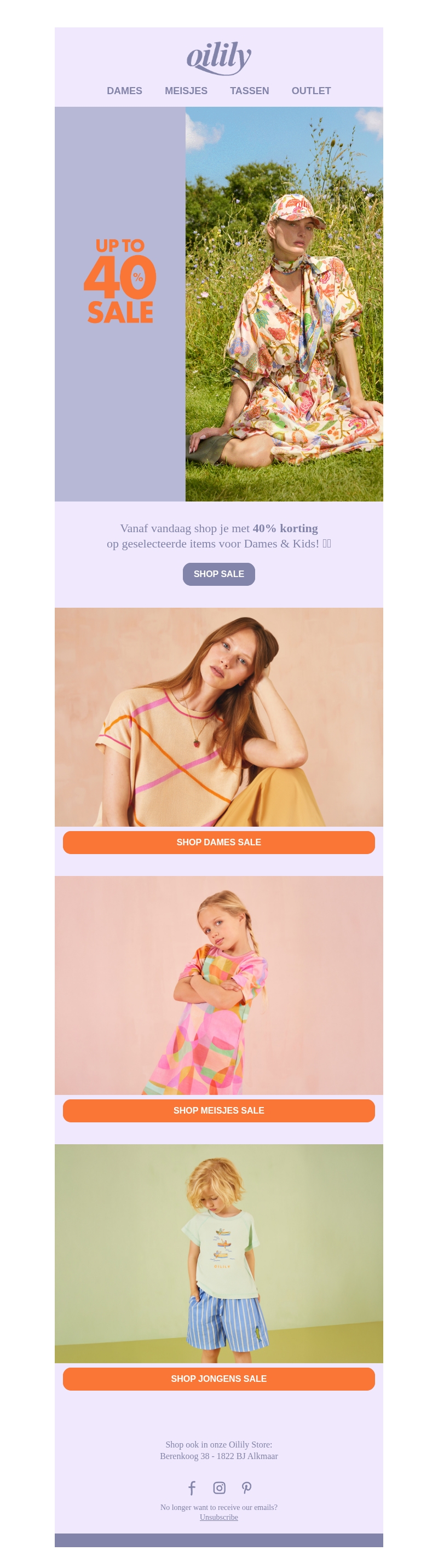Viewport: 438px width, 1568px height.
Task: Click the Up To 40% Sale banner
Action: [120, 304]
